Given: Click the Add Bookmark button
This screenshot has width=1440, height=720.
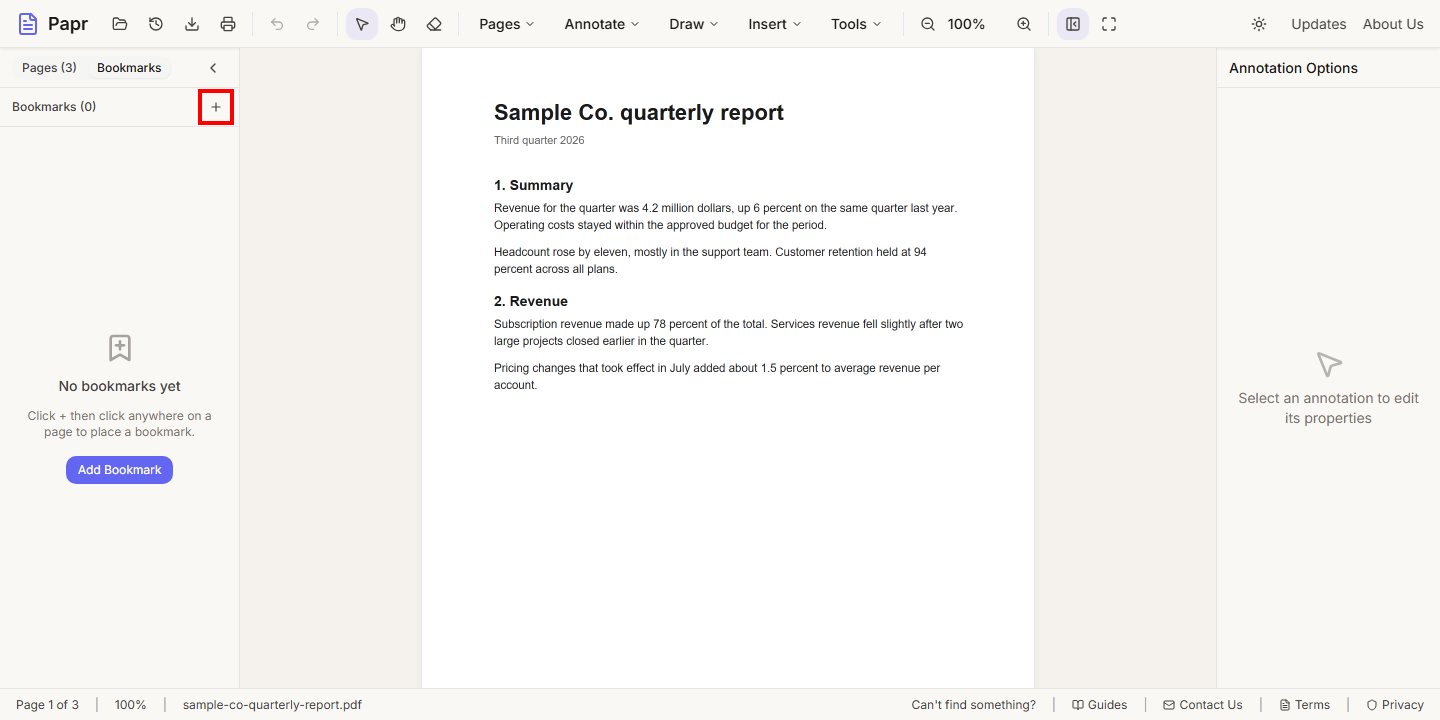Looking at the screenshot, I should point(119,470).
